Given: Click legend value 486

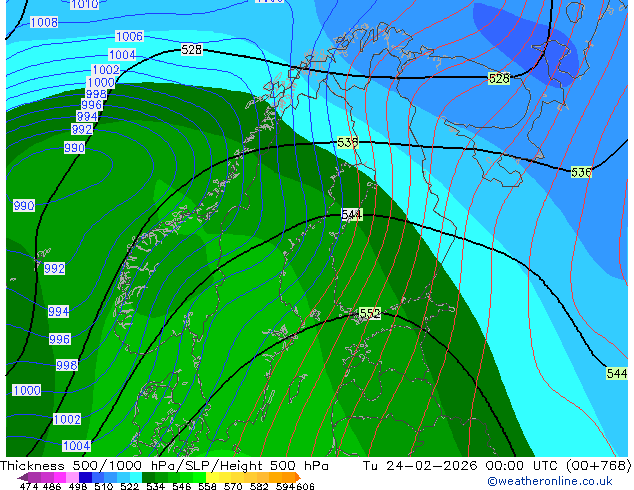Looking at the screenshot, I should (x=52, y=486).
